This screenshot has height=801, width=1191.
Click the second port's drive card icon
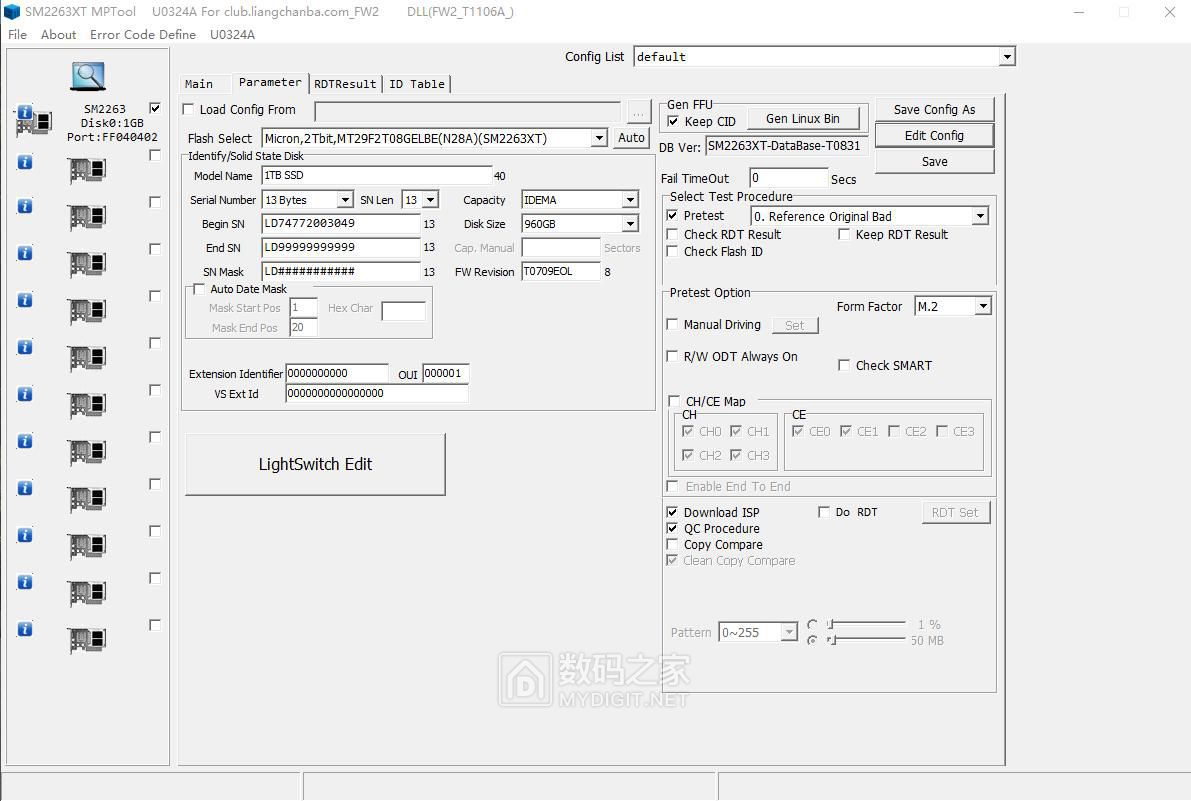coord(87,171)
